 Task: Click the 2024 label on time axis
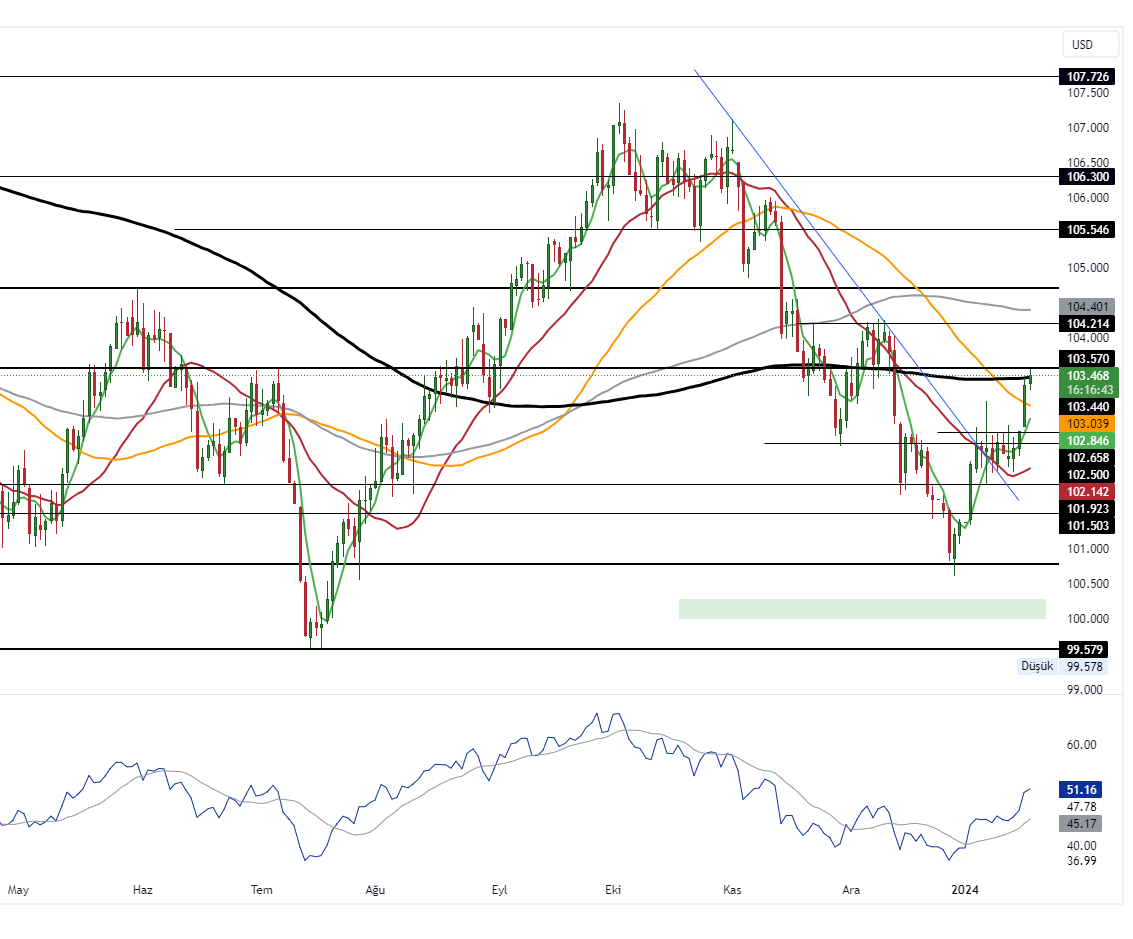point(964,889)
